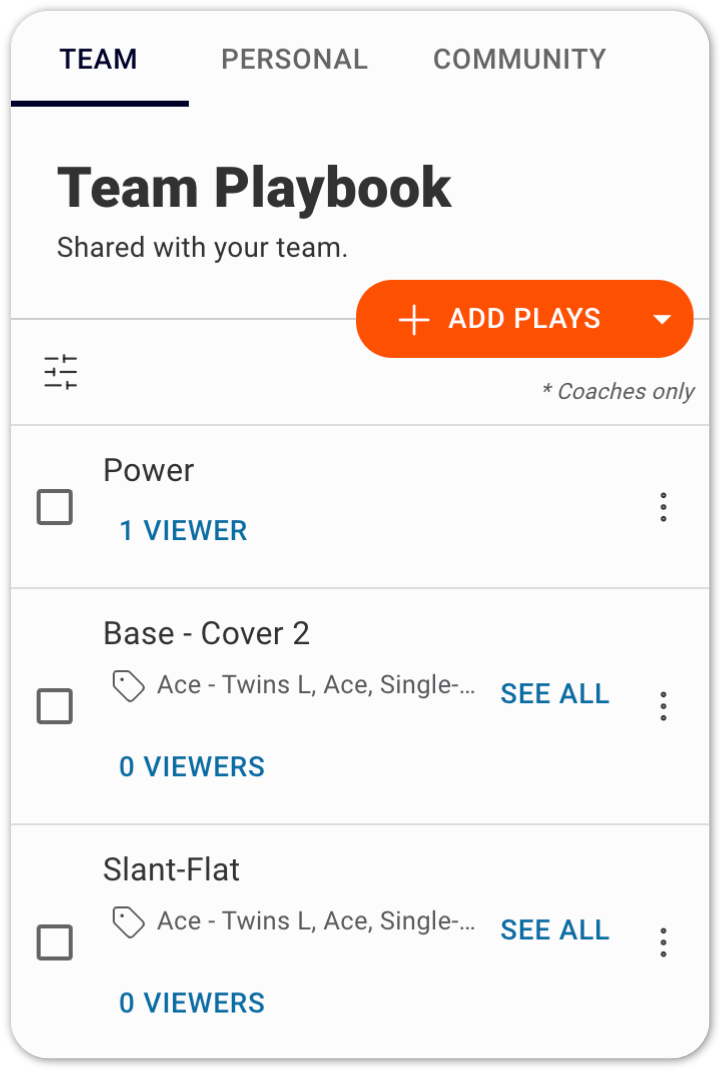Open the kebab menu for Power play
723x1072 pixels.
click(x=663, y=507)
